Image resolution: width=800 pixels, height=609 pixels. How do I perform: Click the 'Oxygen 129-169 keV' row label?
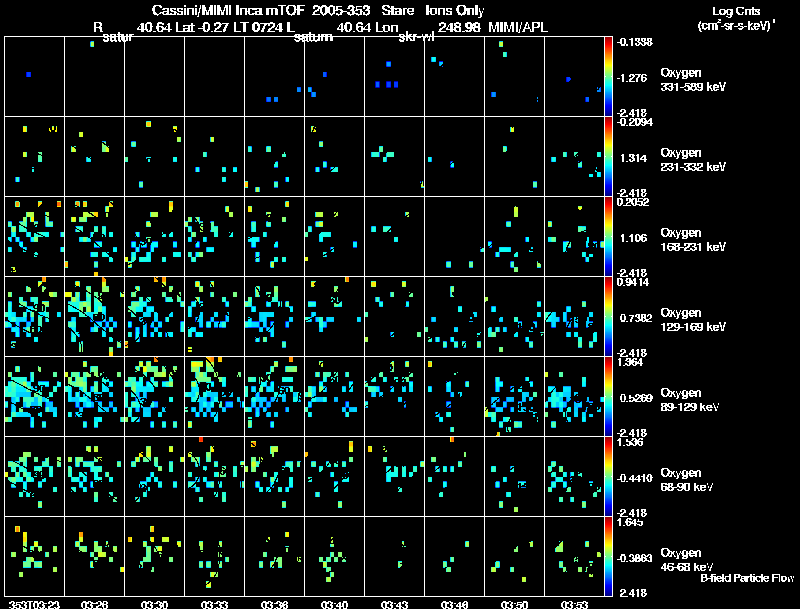point(693,320)
